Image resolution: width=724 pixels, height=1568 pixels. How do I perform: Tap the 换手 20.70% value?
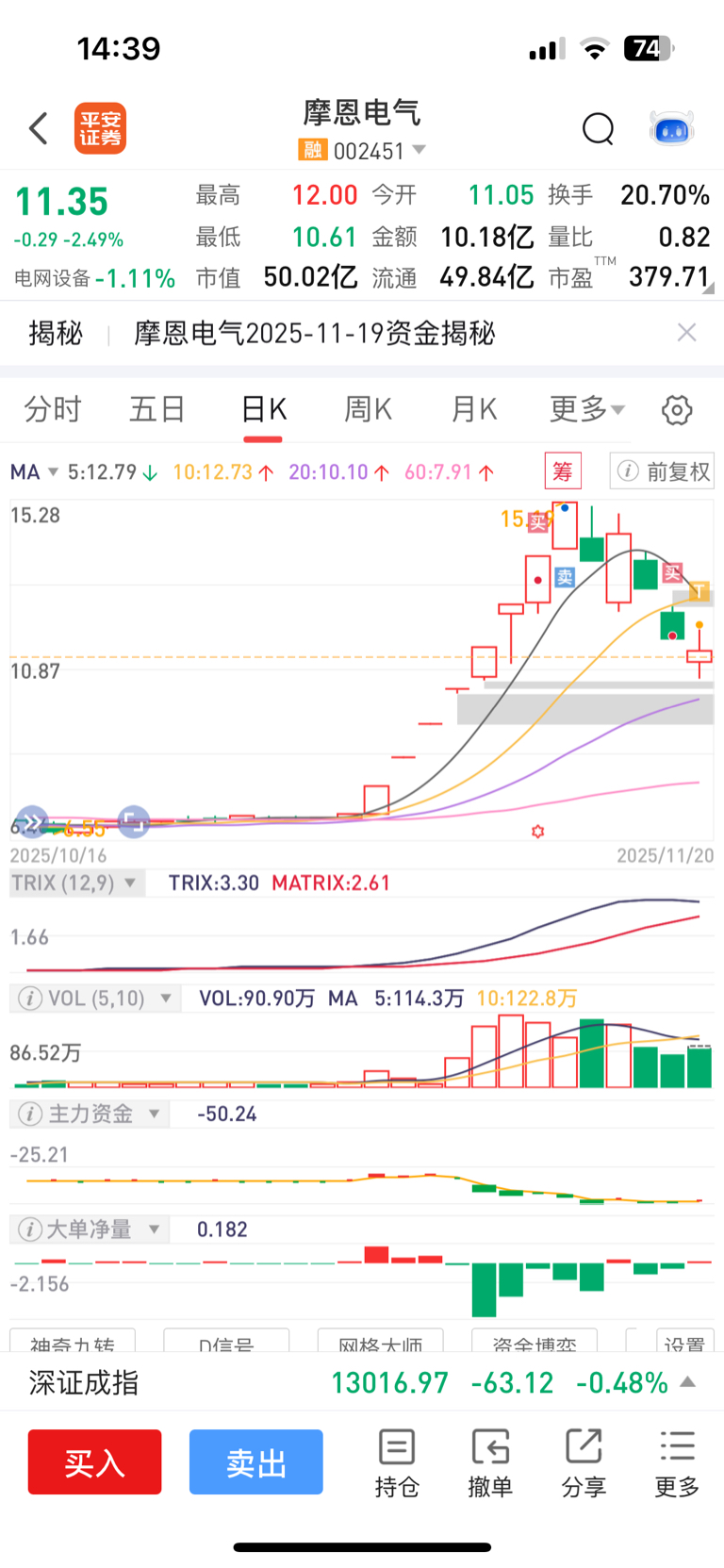[x=665, y=195]
